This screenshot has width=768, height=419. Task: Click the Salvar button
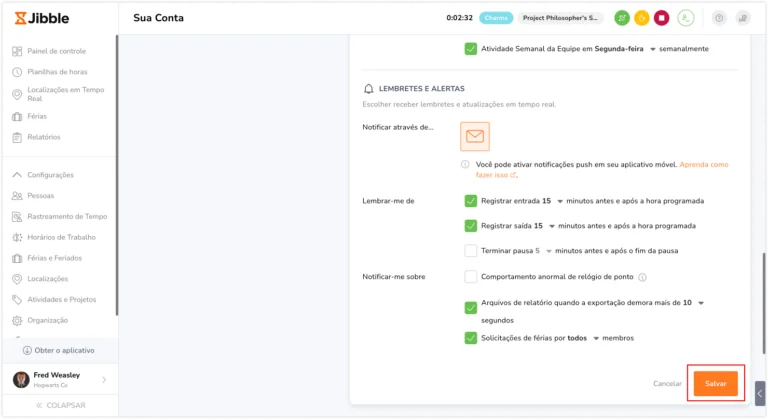pos(716,383)
